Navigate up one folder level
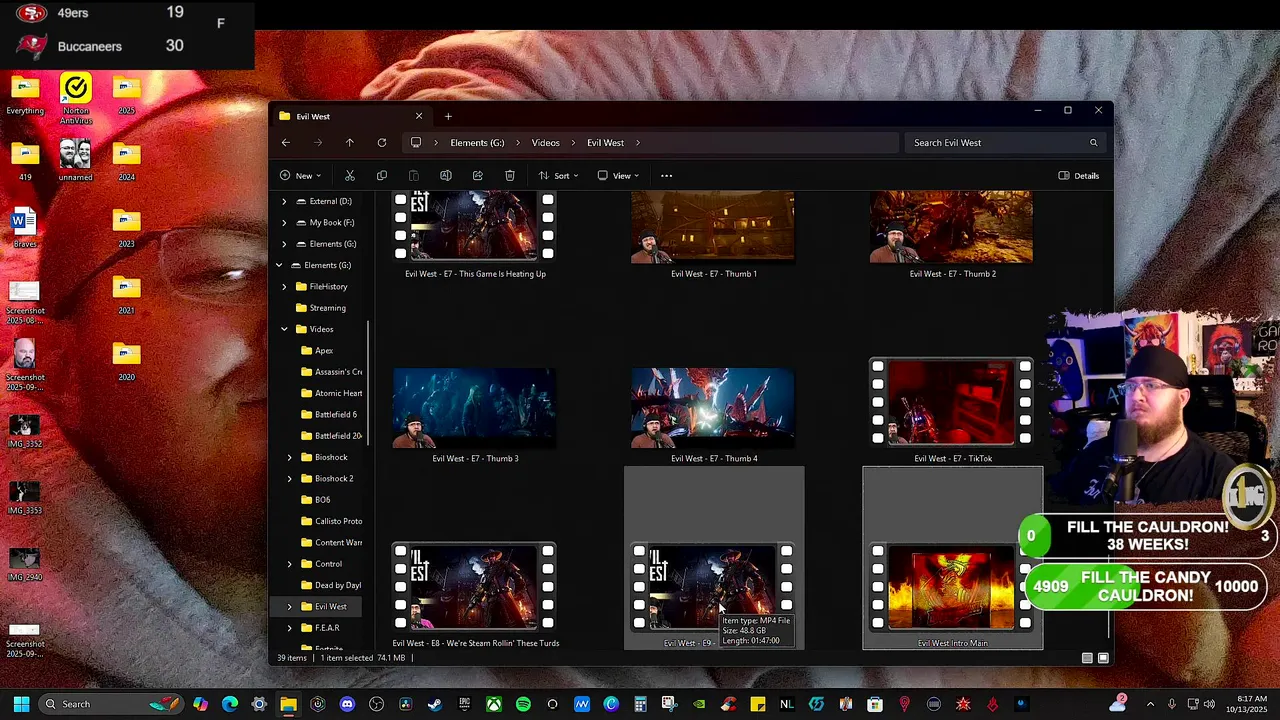The height and width of the screenshot is (720, 1280). click(x=350, y=143)
